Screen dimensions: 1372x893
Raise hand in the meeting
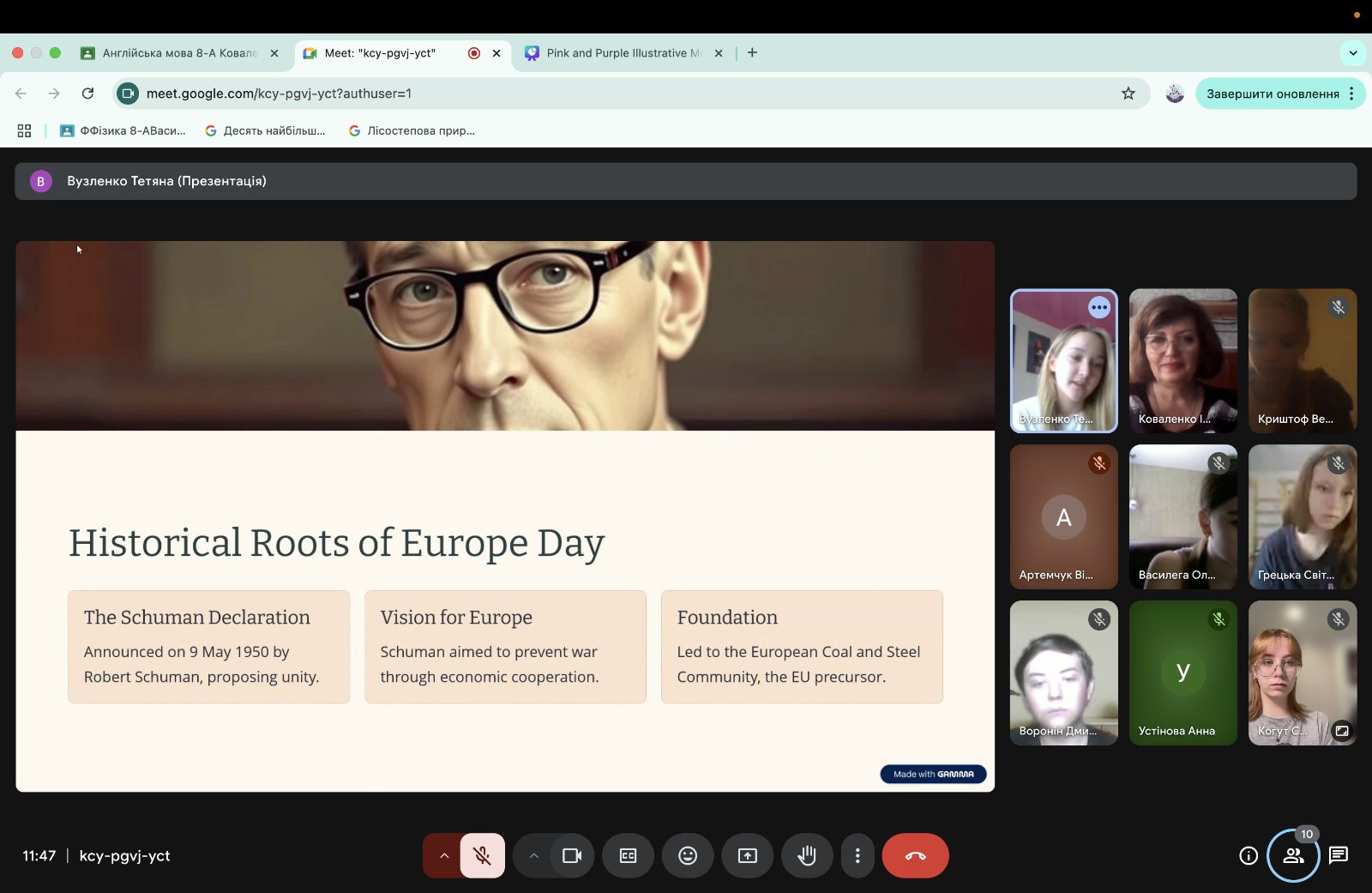[x=806, y=855]
